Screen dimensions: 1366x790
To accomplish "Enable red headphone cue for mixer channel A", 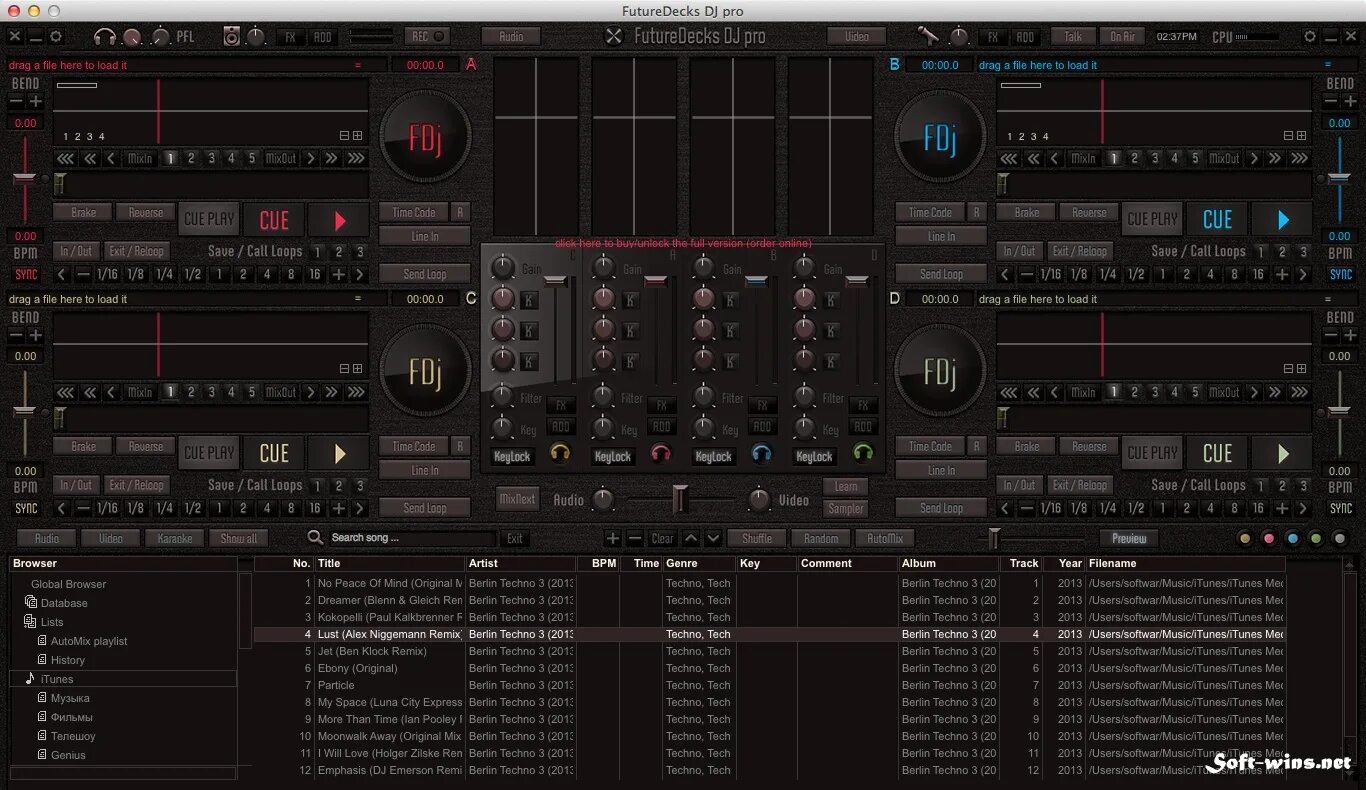I will pos(661,455).
